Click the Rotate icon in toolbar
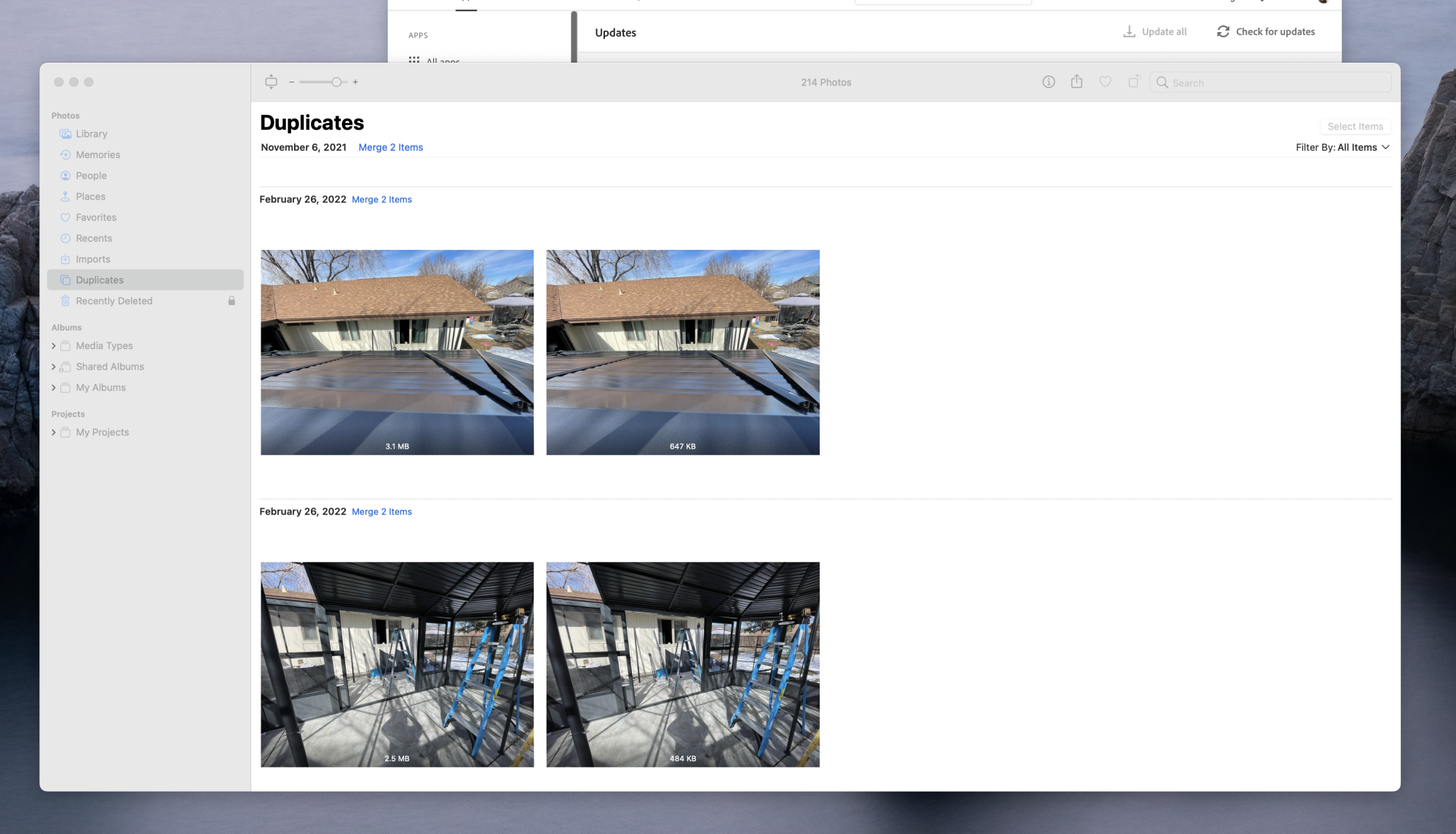 click(1133, 82)
